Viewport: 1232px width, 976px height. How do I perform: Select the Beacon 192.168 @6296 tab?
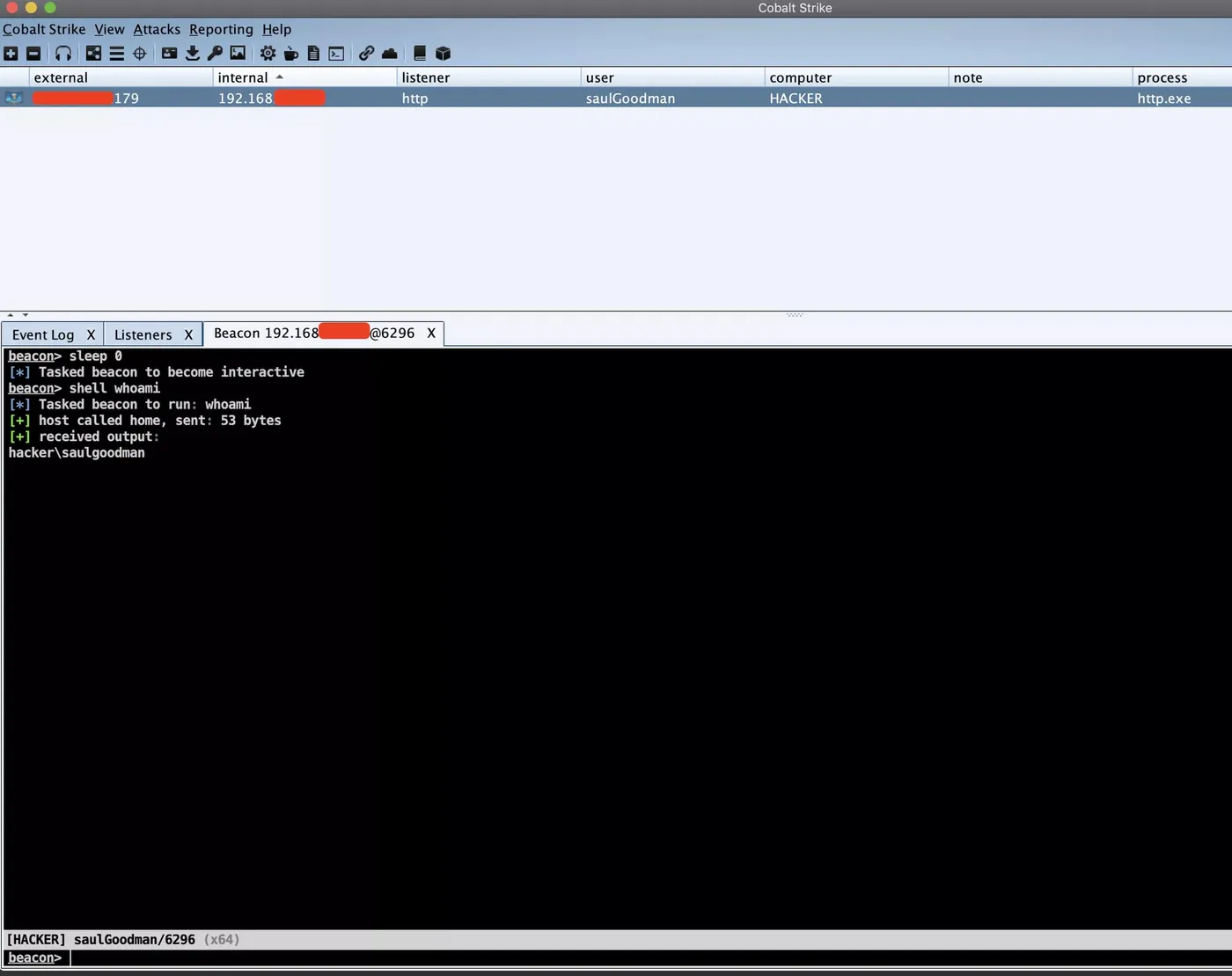click(314, 333)
